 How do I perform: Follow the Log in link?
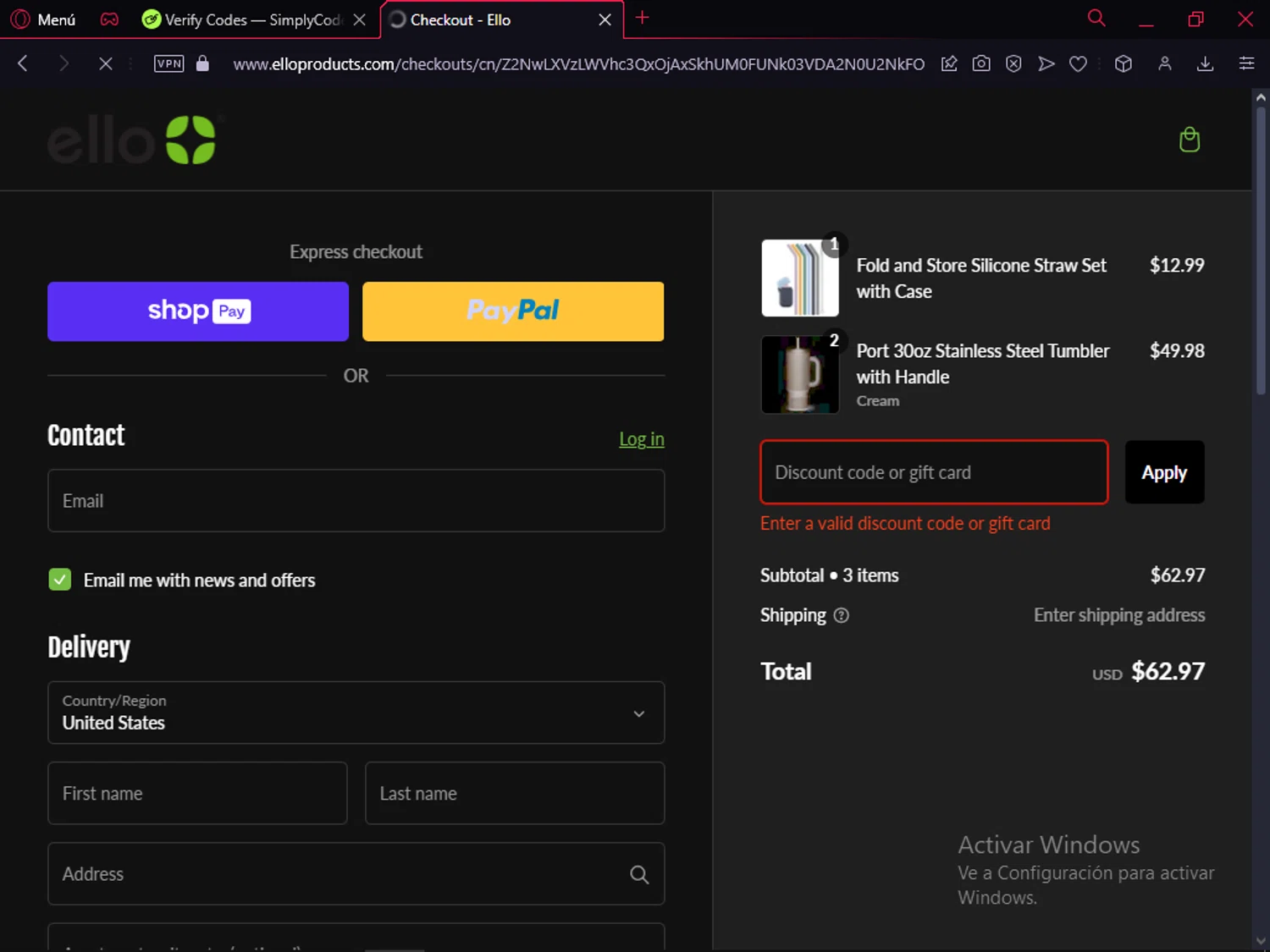click(642, 439)
